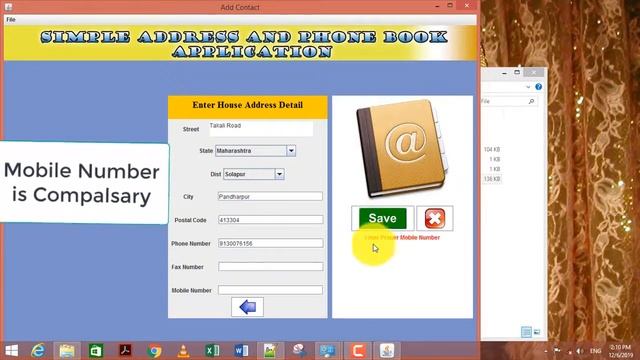Image resolution: width=640 pixels, height=360 pixels.
Task: Switch Explorer to details view icon
Action: pyautogui.click(x=526, y=332)
